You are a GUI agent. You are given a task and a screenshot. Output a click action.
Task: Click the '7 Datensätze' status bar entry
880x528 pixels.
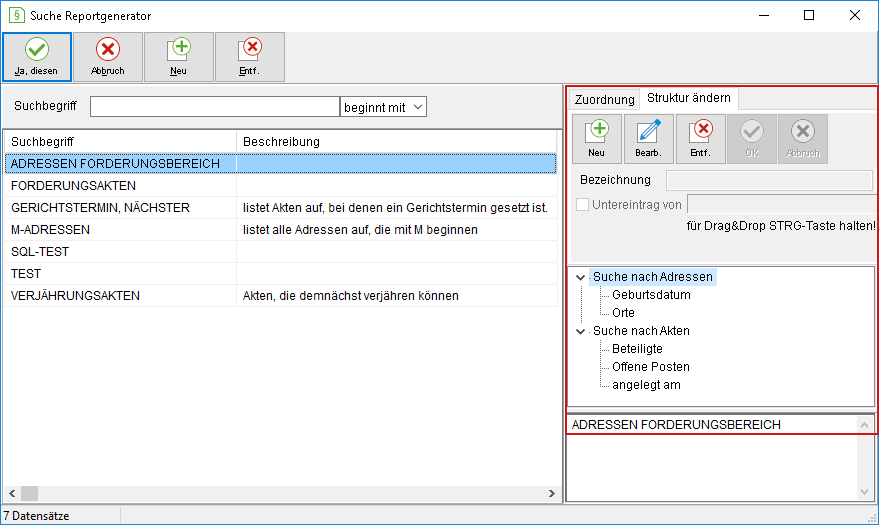(36, 516)
